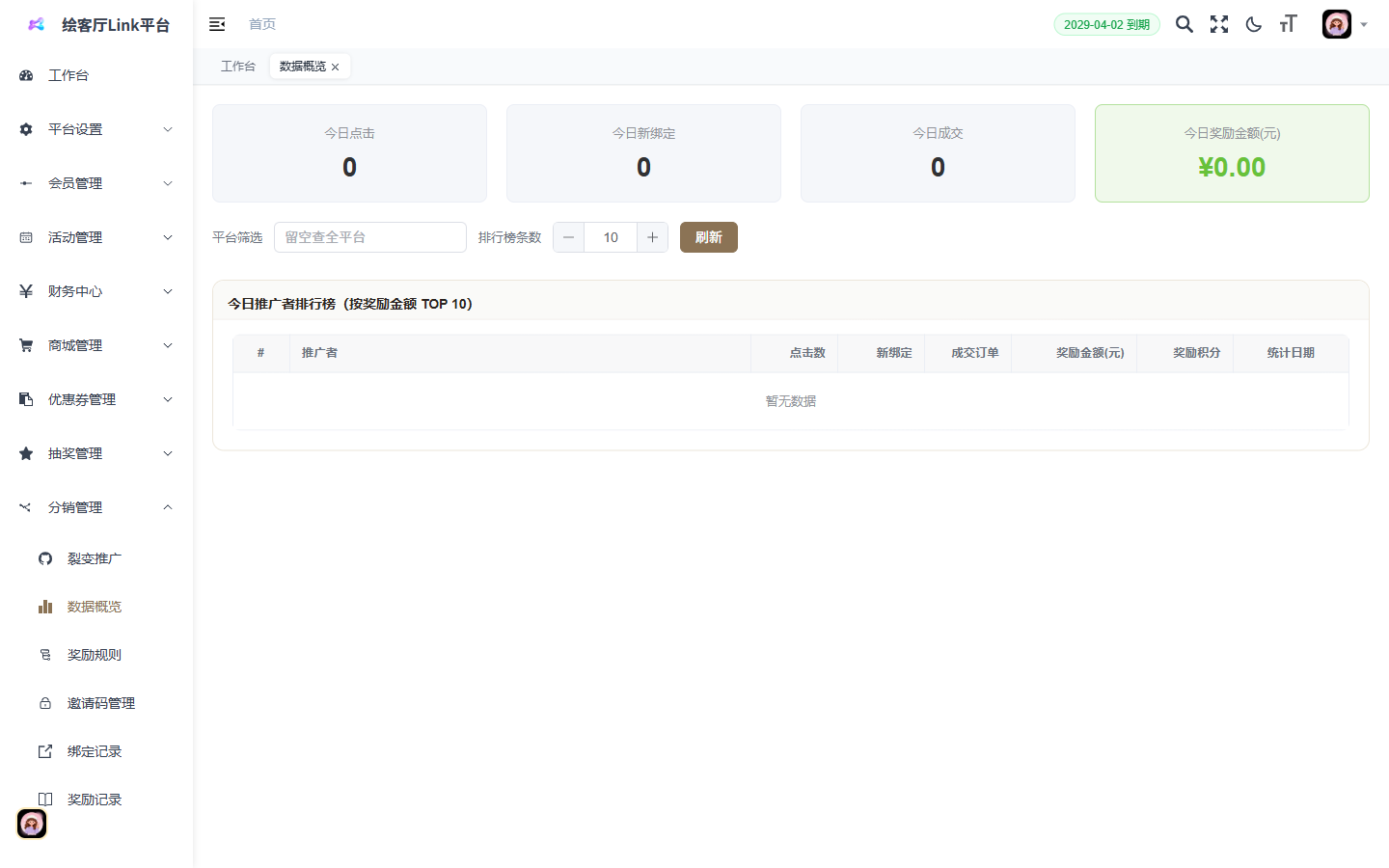The height and width of the screenshot is (868, 1389).
Task: Increase 排行榜条数 with plus button
Action: click(652, 237)
